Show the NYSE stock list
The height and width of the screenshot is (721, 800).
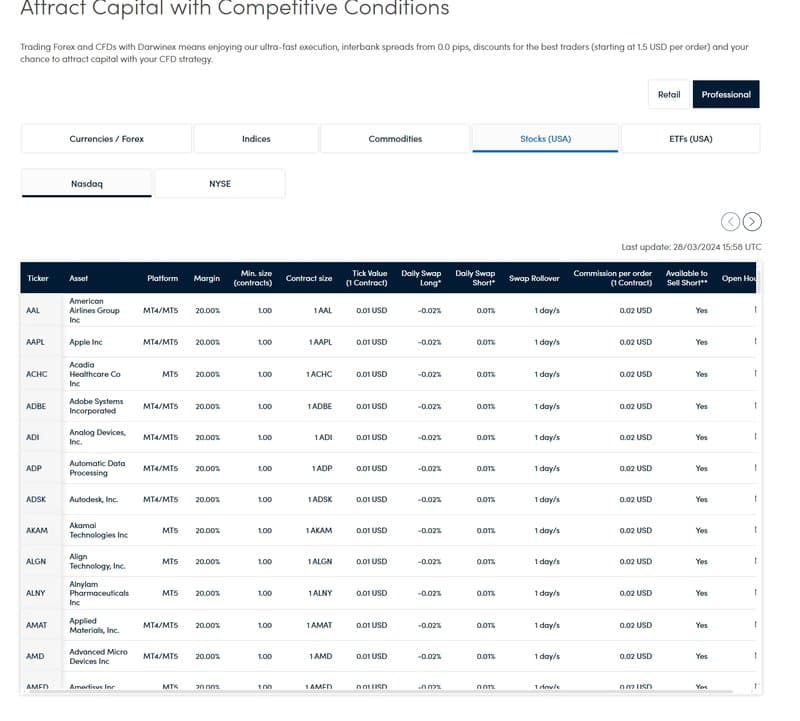220,184
